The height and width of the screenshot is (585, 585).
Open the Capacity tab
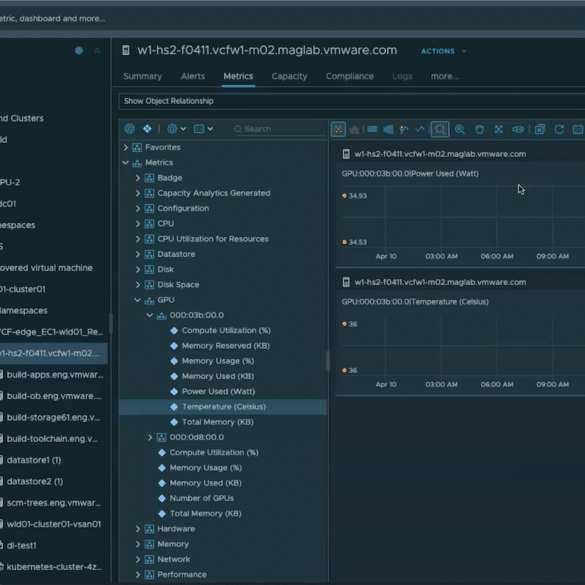pyautogui.click(x=290, y=76)
